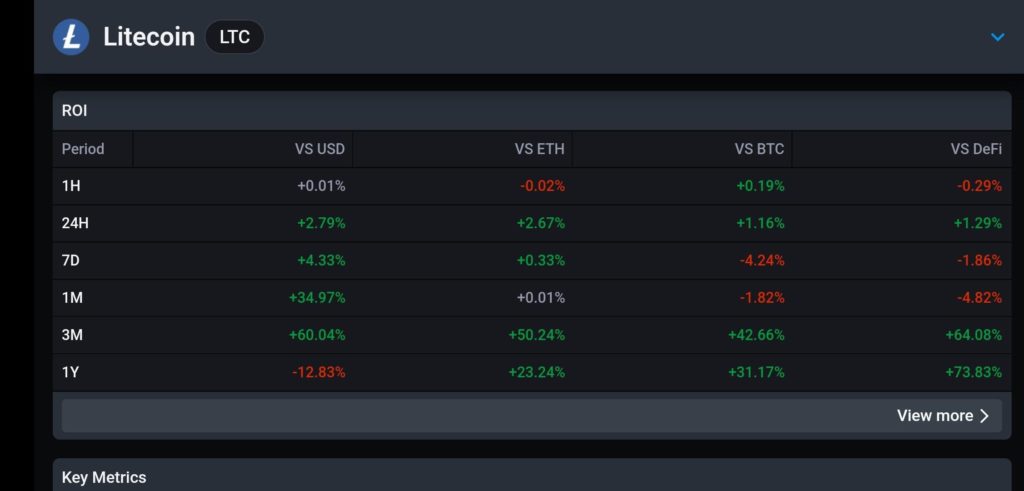
Task: Select the 7D period row label
Action: point(71,261)
